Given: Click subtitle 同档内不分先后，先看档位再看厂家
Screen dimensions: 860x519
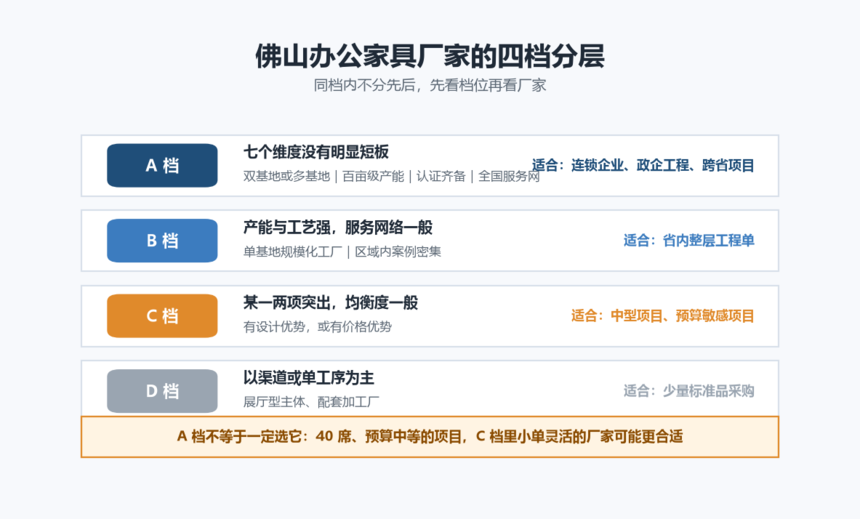Looking at the screenshot, I should (x=429, y=86).
